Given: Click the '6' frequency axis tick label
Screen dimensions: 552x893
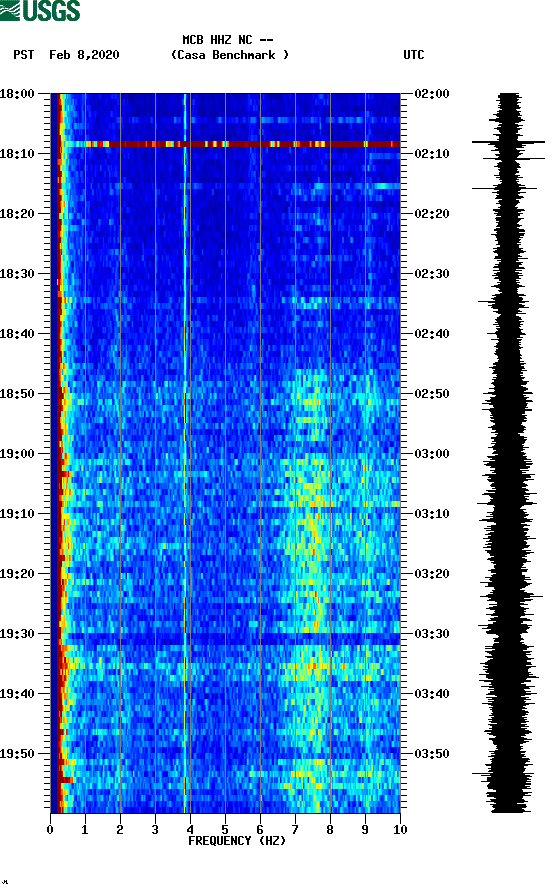Looking at the screenshot, I should [260, 830].
